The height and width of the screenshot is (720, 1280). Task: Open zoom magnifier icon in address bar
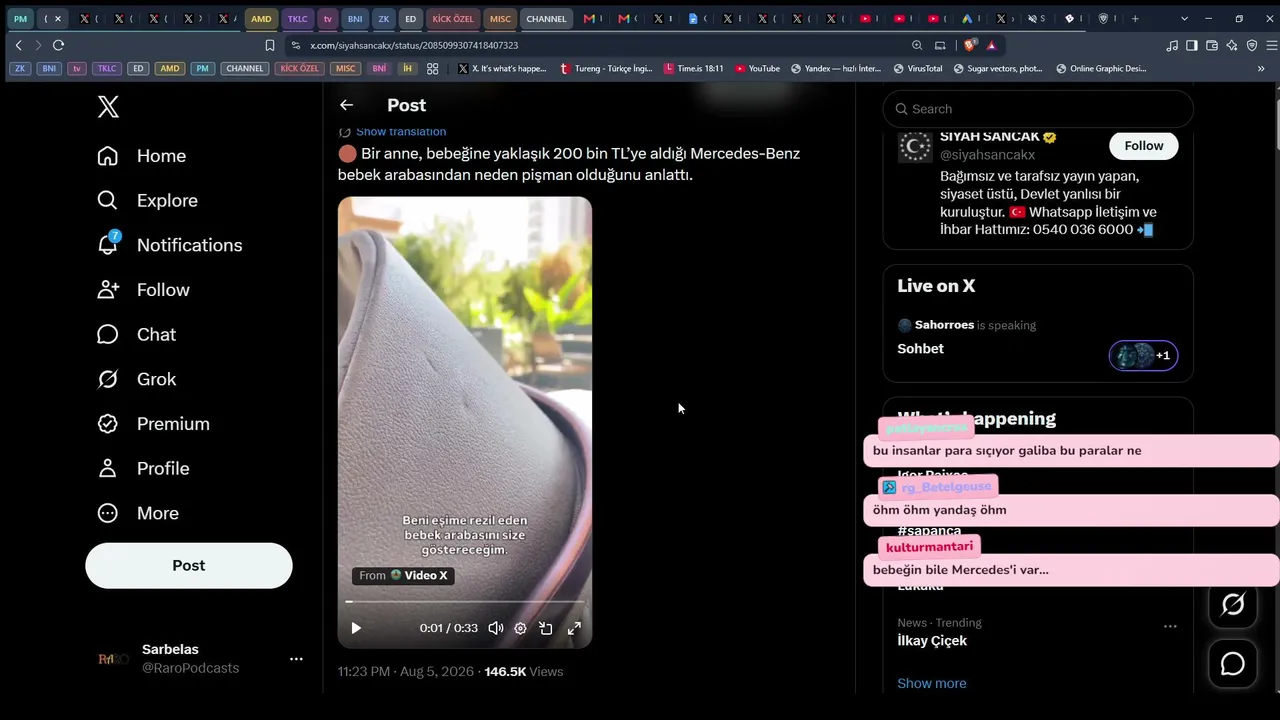917,45
